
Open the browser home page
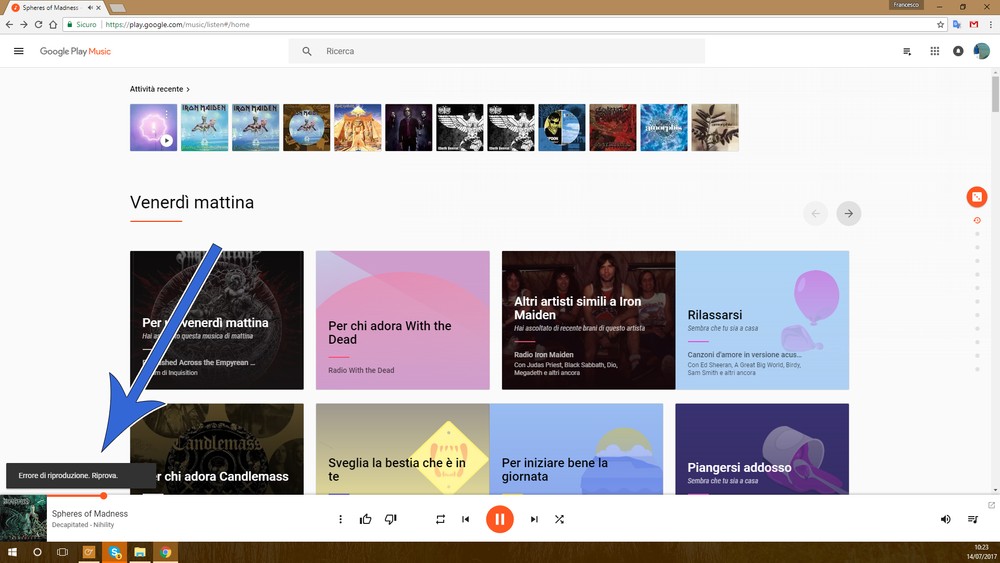53,24
